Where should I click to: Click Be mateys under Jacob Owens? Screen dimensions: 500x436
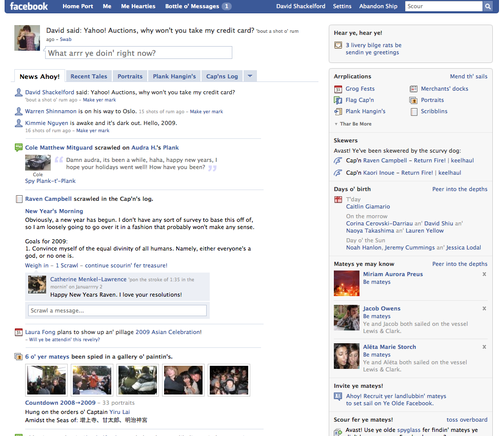click(x=376, y=316)
